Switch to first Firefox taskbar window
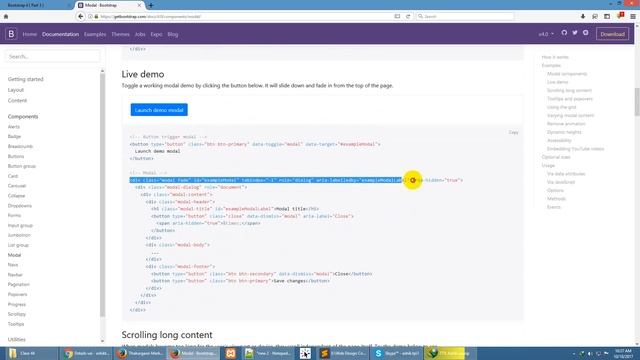The width and height of the screenshot is (640, 360). coord(140,353)
